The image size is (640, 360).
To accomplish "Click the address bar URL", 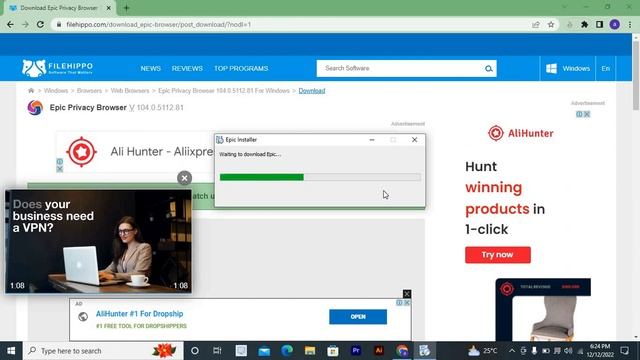I will (x=158, y=24).
